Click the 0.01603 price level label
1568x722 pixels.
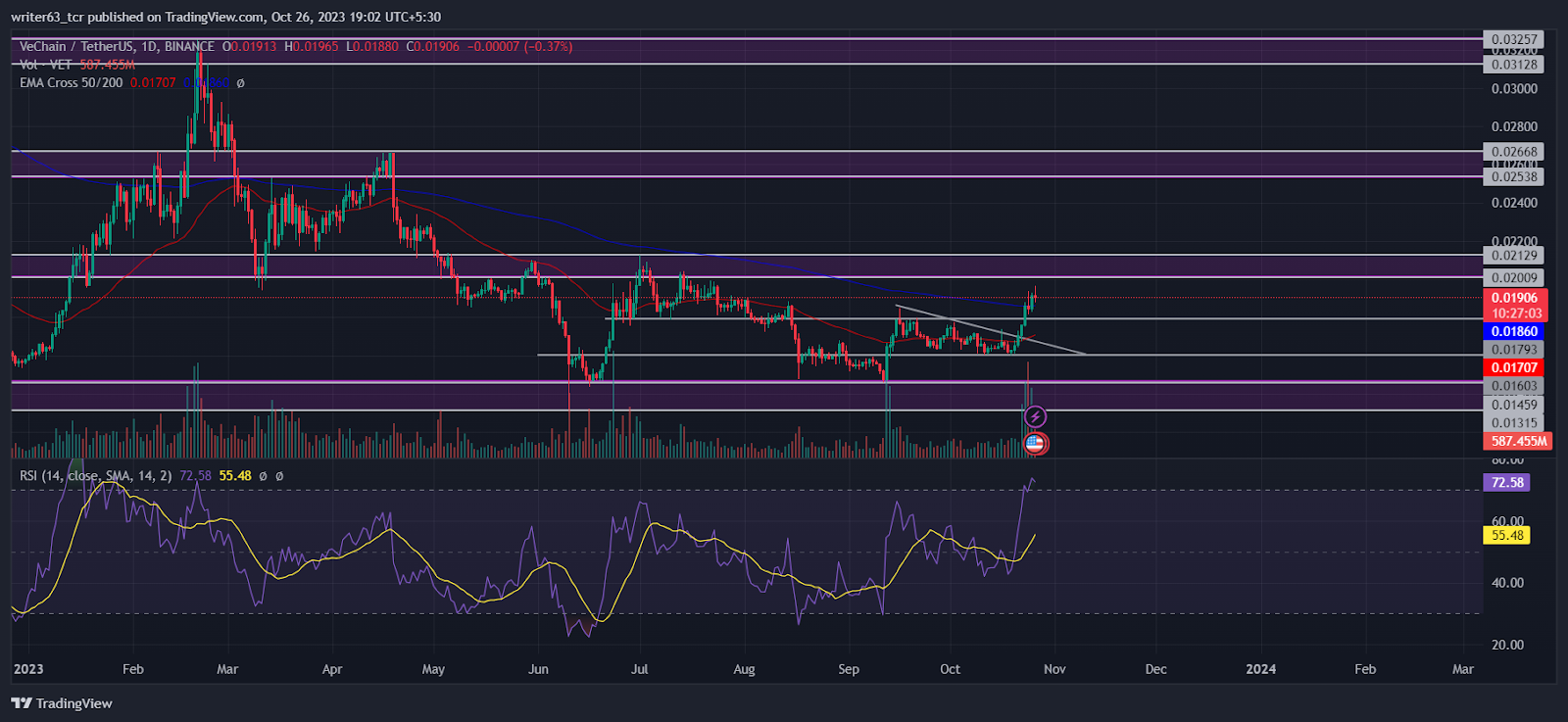click(x=1515, y=386)
